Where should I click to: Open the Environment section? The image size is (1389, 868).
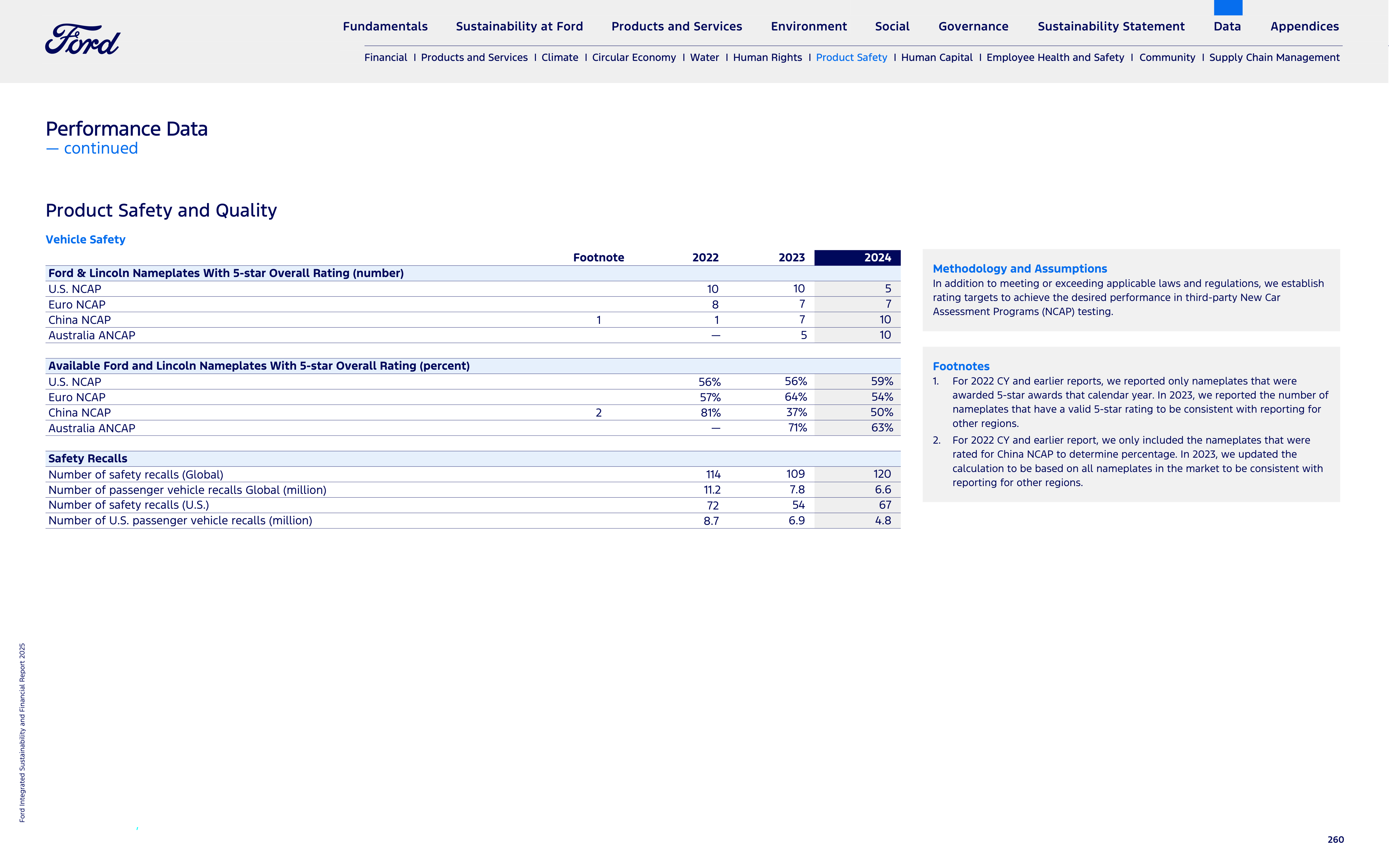(809, 26)
